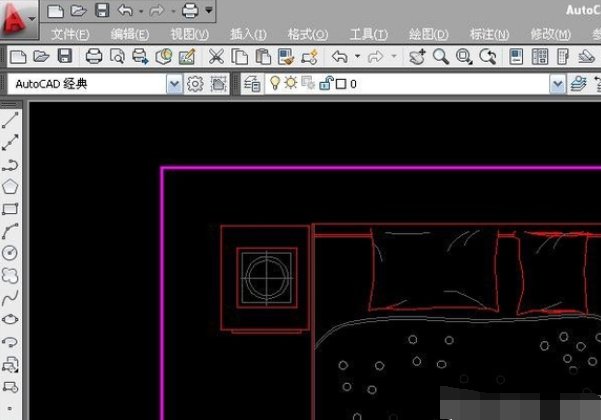Toggle layer 0 on/off lightbulb
This screenshot has width=601, height=420.
click(276, 84)
